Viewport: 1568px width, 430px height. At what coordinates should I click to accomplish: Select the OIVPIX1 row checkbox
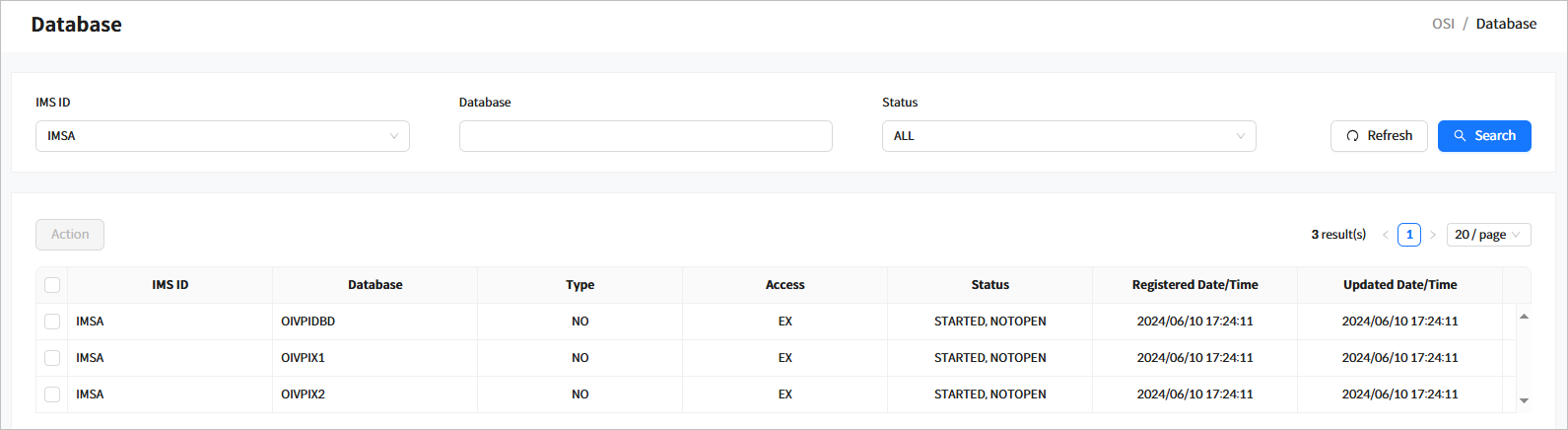[52, 358]
